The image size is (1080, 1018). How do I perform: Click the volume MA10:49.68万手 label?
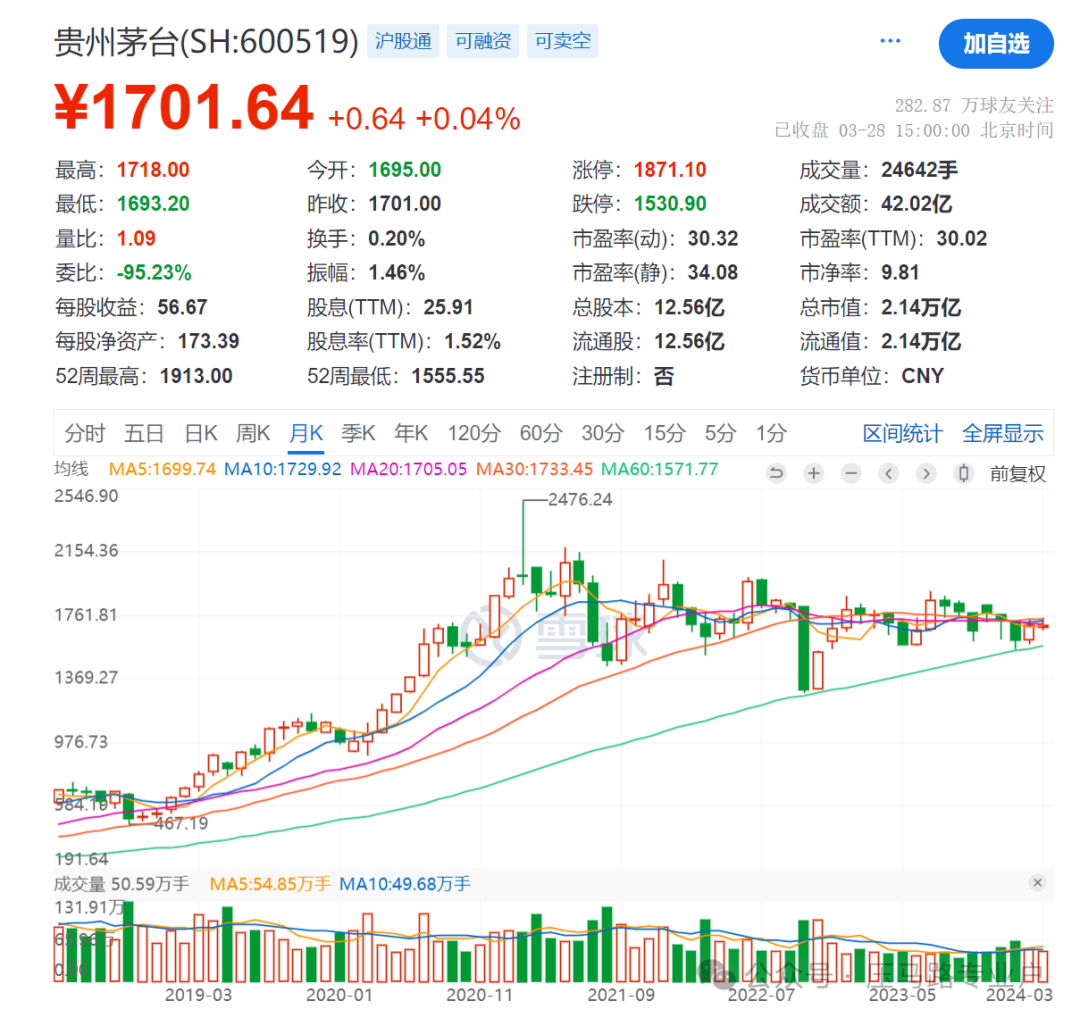pyautogui.click(x=405, y=884)
